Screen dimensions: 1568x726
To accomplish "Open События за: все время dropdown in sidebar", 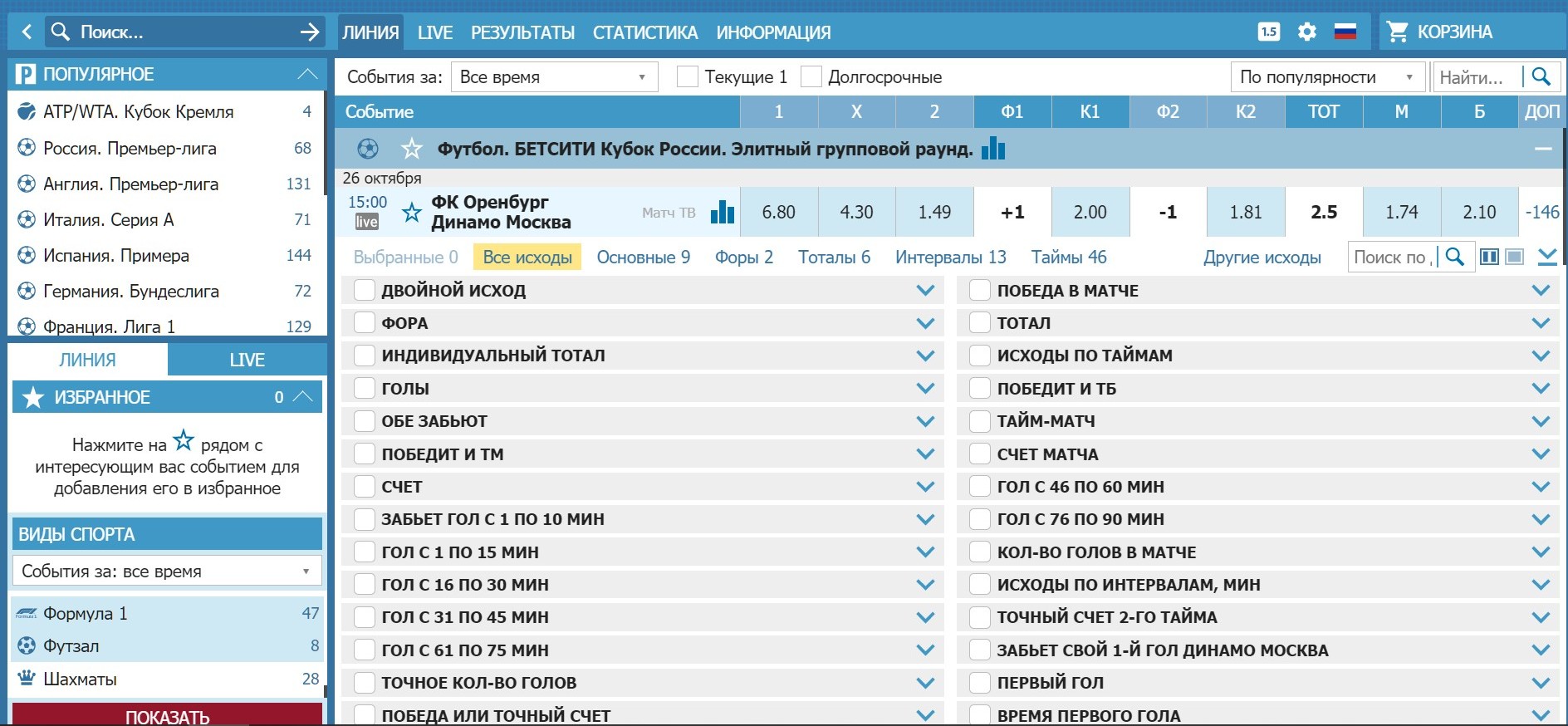I will (167, 571).
